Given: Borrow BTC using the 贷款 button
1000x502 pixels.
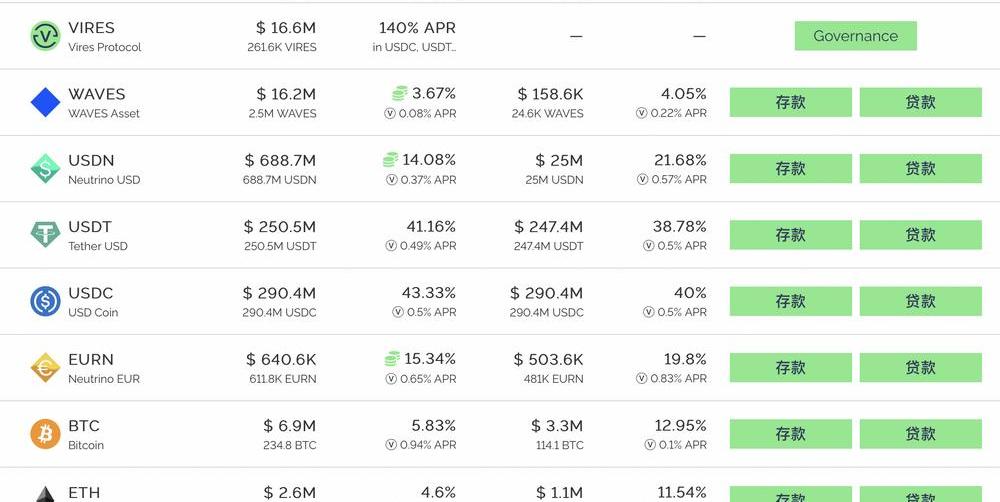Looking at the screenshot, I should (920, 434).
